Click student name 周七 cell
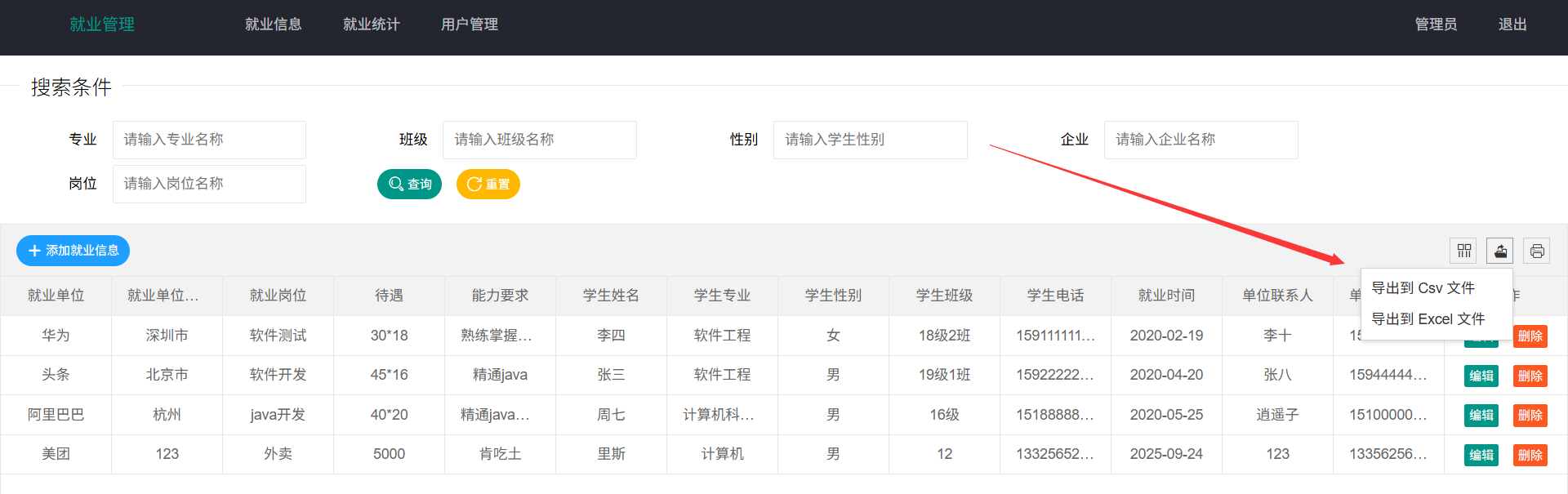This screenshot has height=494, width=1568. tap(612, 415)
